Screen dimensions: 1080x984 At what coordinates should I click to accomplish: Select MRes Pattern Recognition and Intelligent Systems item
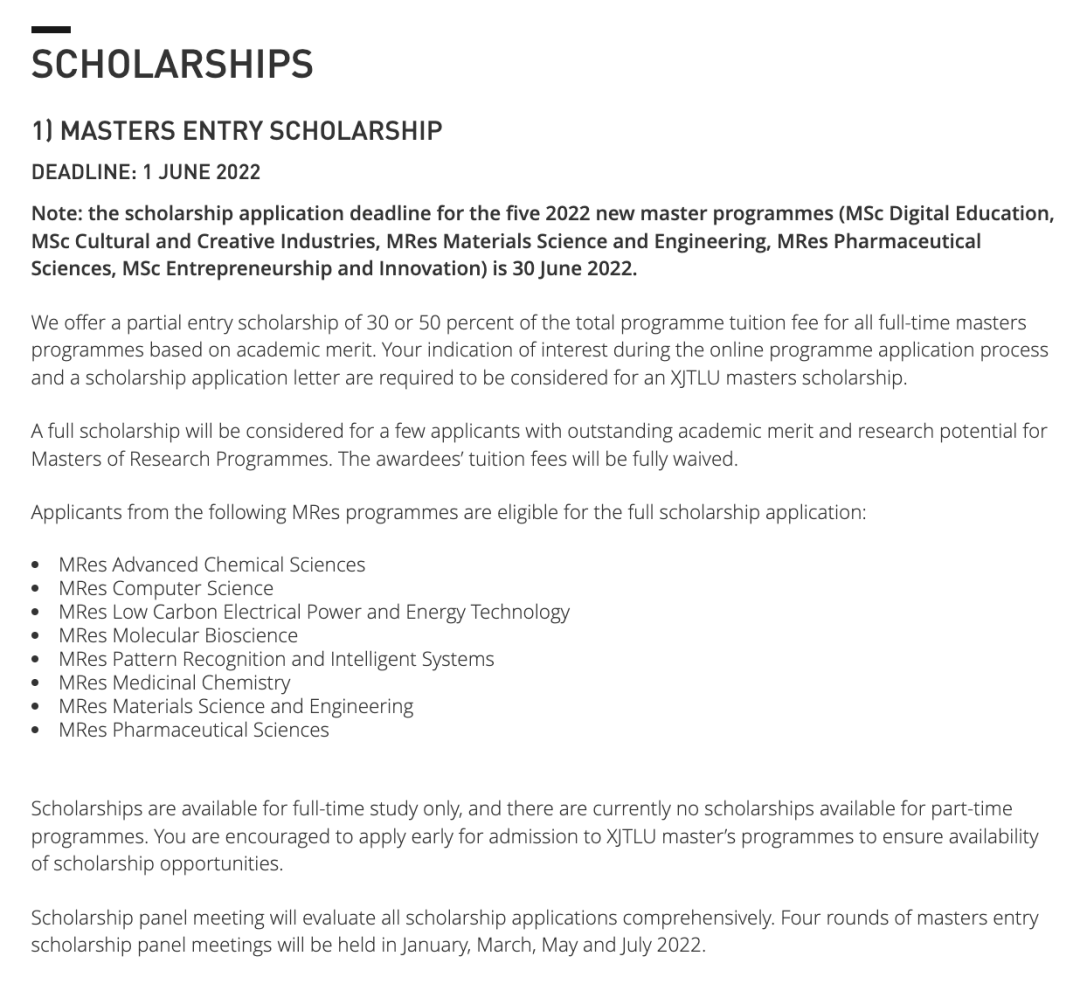(x=276, y=659)
